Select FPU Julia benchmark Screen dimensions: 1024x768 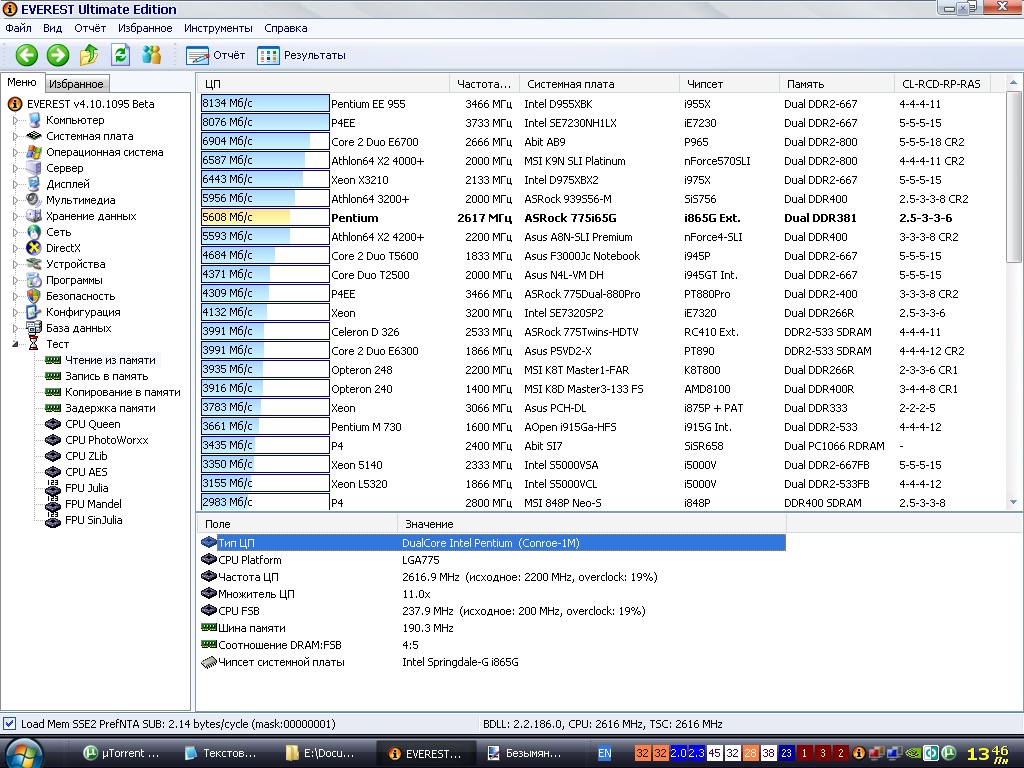(x=86, y=488)
